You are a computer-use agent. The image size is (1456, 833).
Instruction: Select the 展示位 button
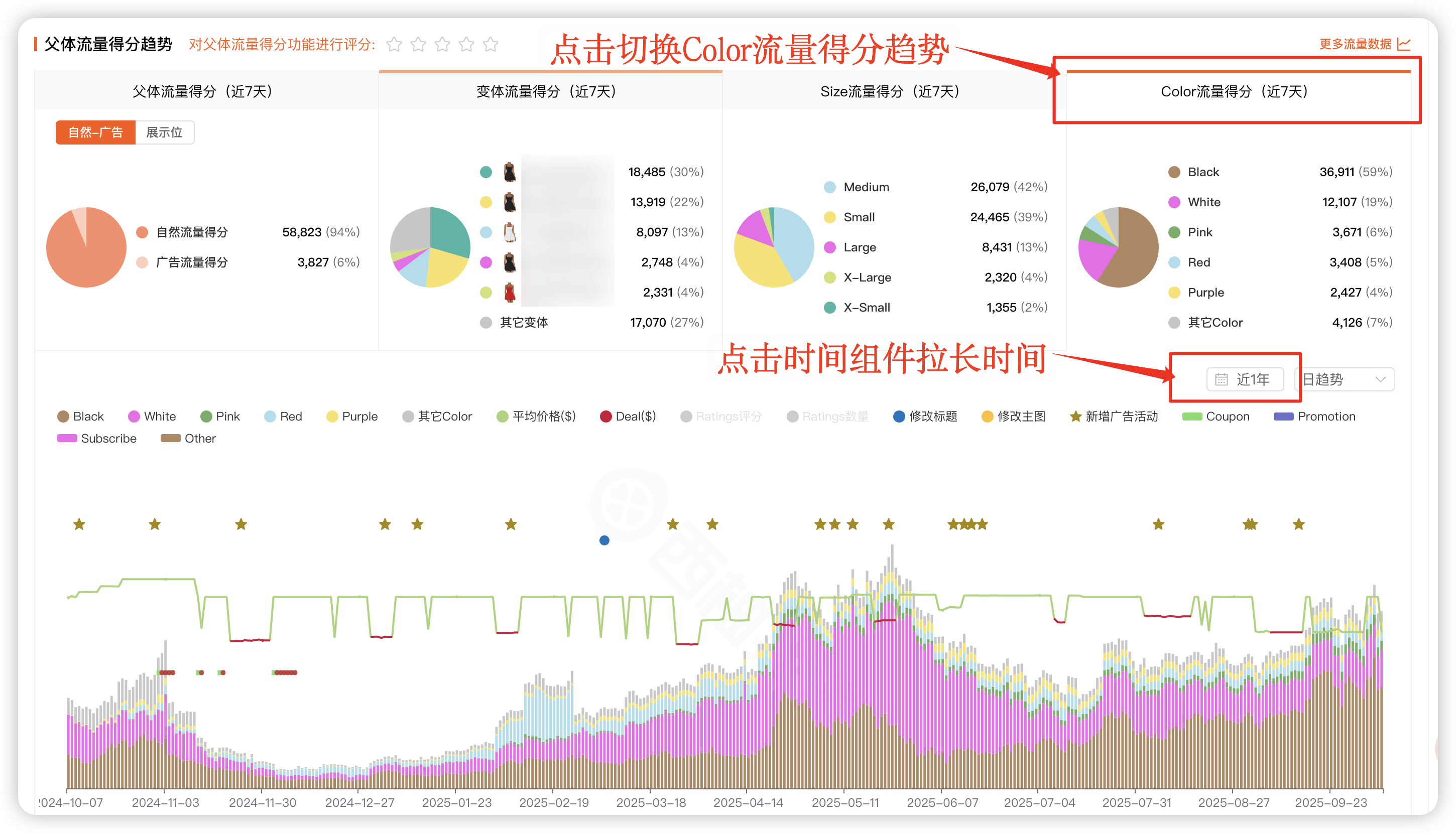point(164,132)
